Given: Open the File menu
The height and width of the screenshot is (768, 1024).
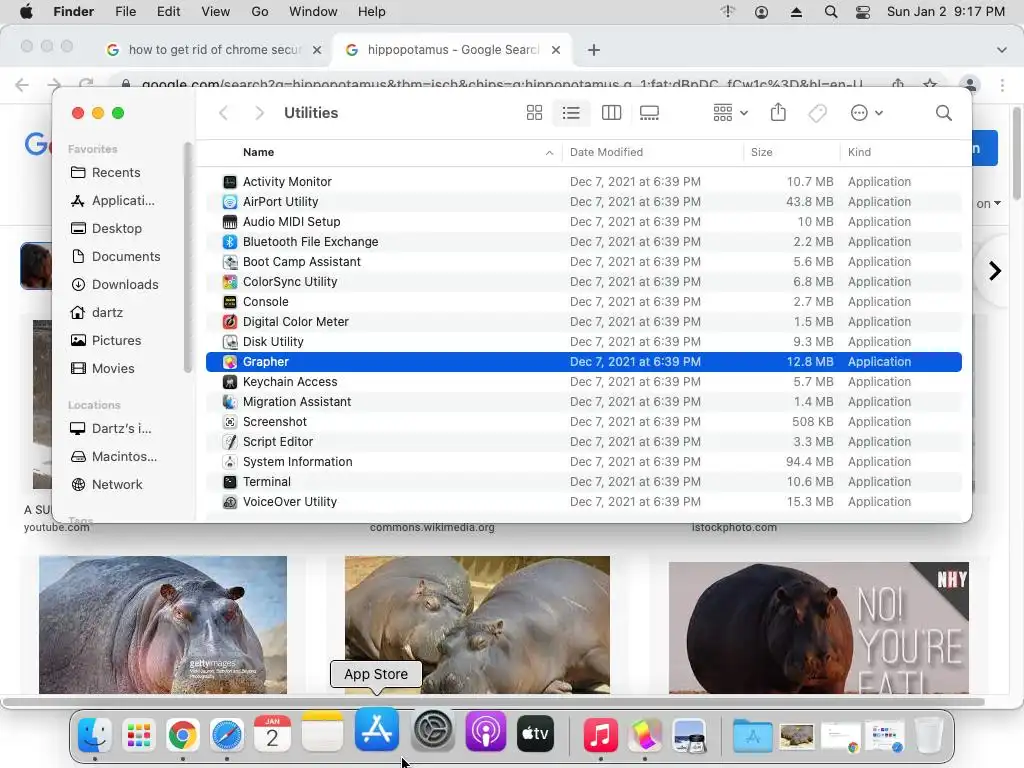Looking at the screenshot, I should click(125, 12).
